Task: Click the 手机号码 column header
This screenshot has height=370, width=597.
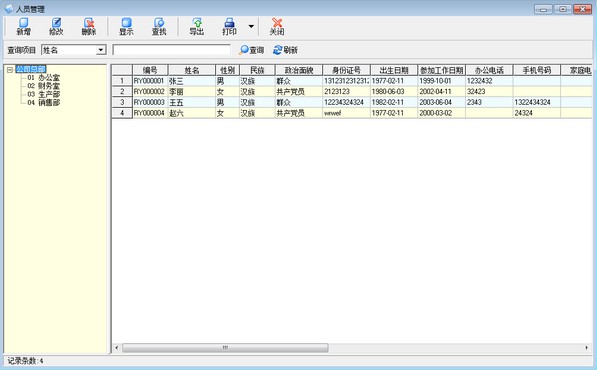Action: pyautogui.click(x=537, y=70)
